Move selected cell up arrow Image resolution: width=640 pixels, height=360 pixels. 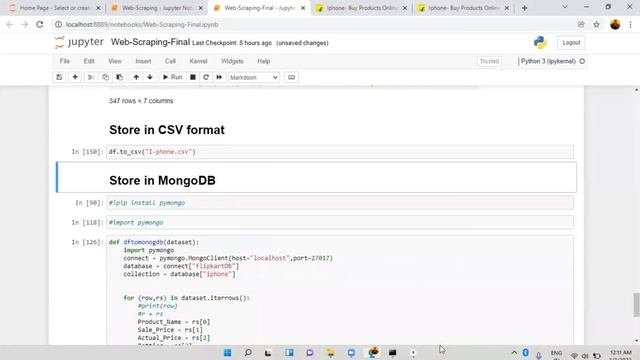(136, 77)
